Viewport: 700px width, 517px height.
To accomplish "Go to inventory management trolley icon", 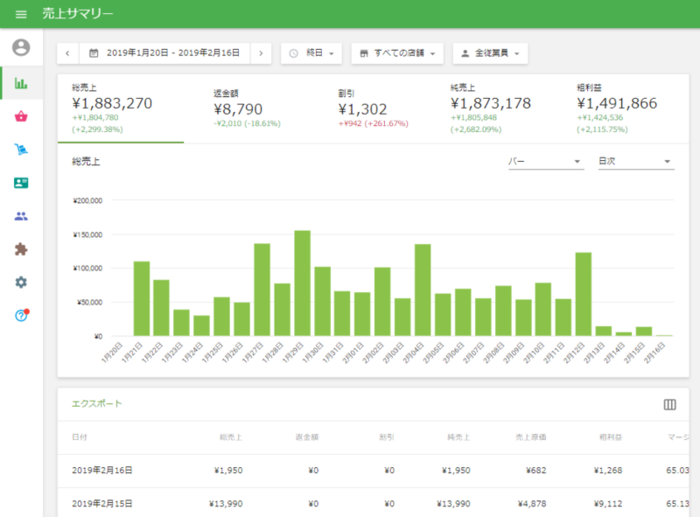I will pyautogui.click(x=21, y=150).
